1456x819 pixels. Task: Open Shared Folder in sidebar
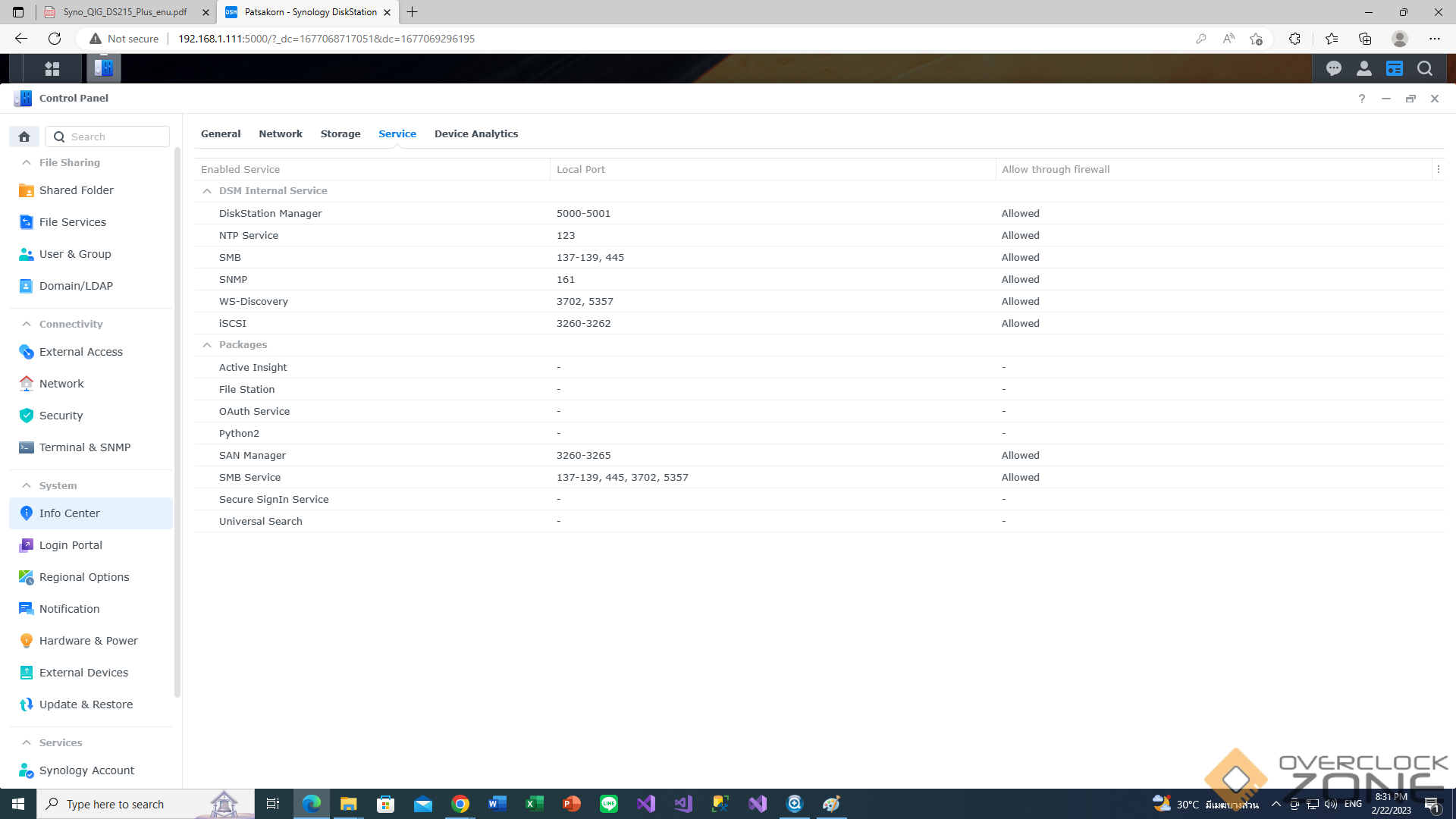[76, 190]
